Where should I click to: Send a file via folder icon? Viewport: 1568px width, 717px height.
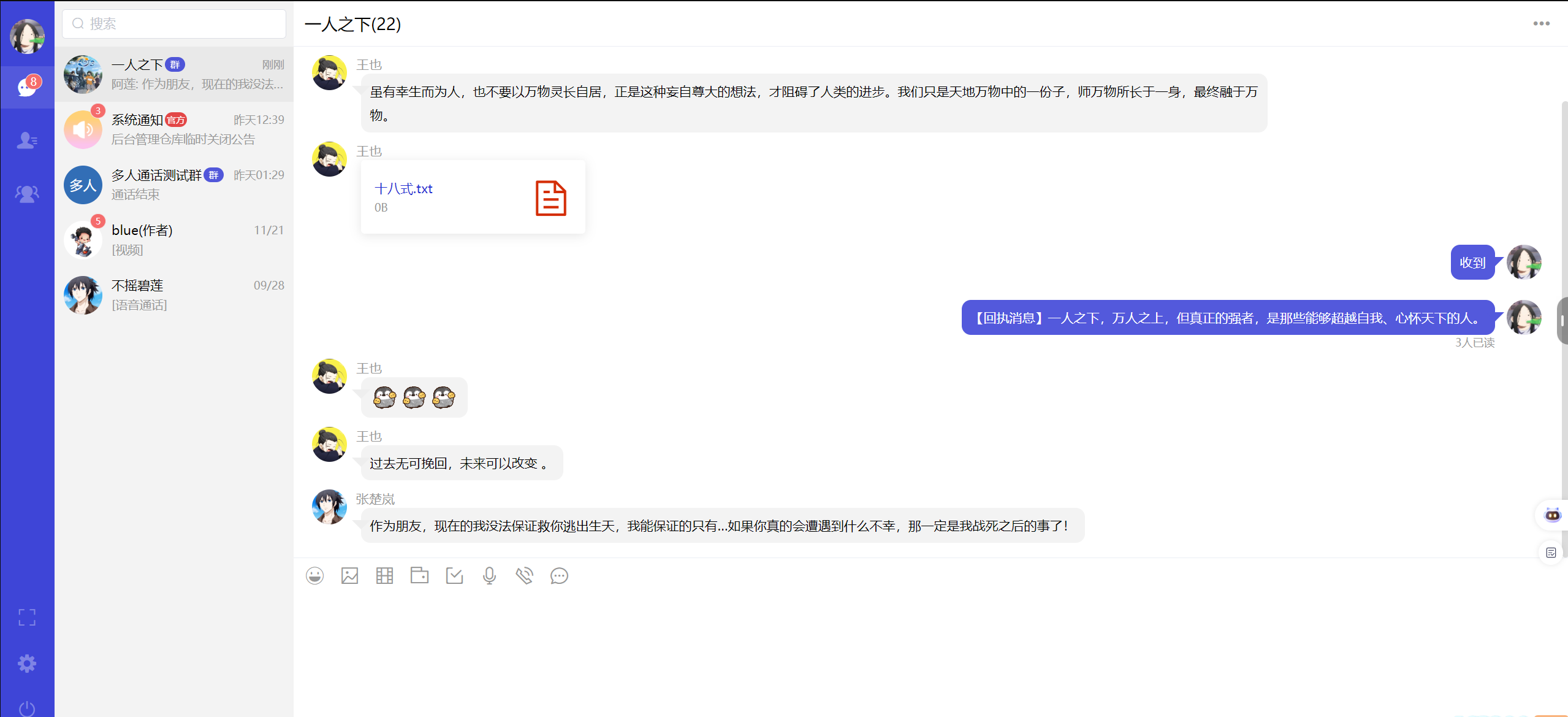419,575
